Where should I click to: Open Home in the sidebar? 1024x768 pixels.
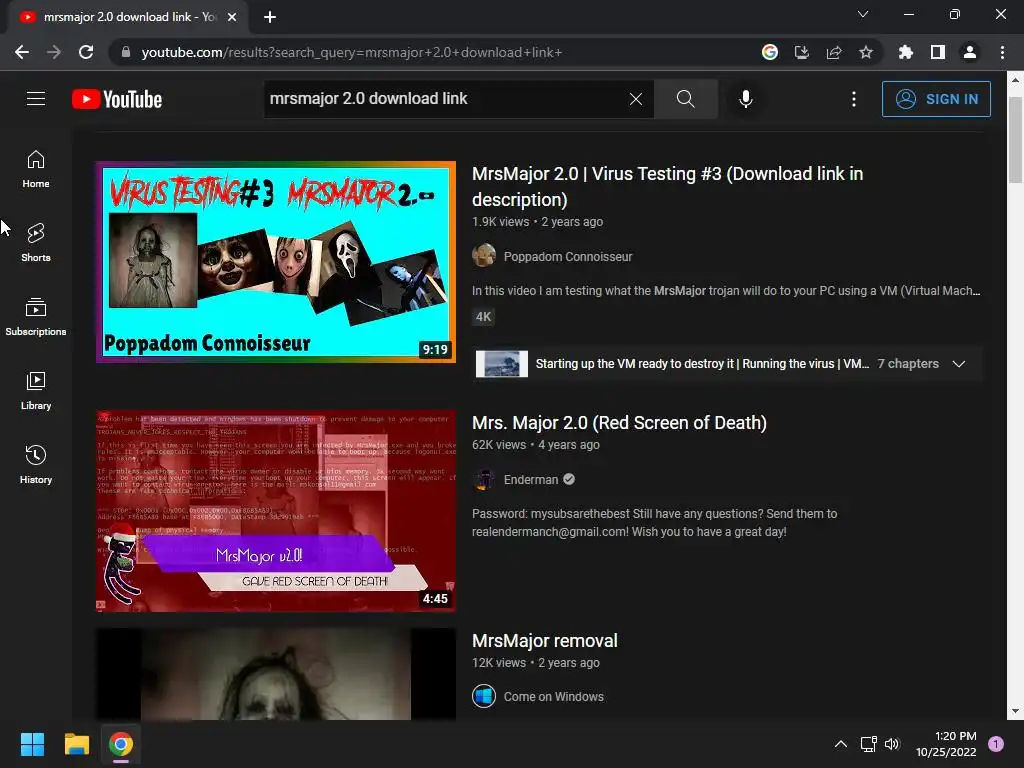pyautogui.click(x=36, y=169)
